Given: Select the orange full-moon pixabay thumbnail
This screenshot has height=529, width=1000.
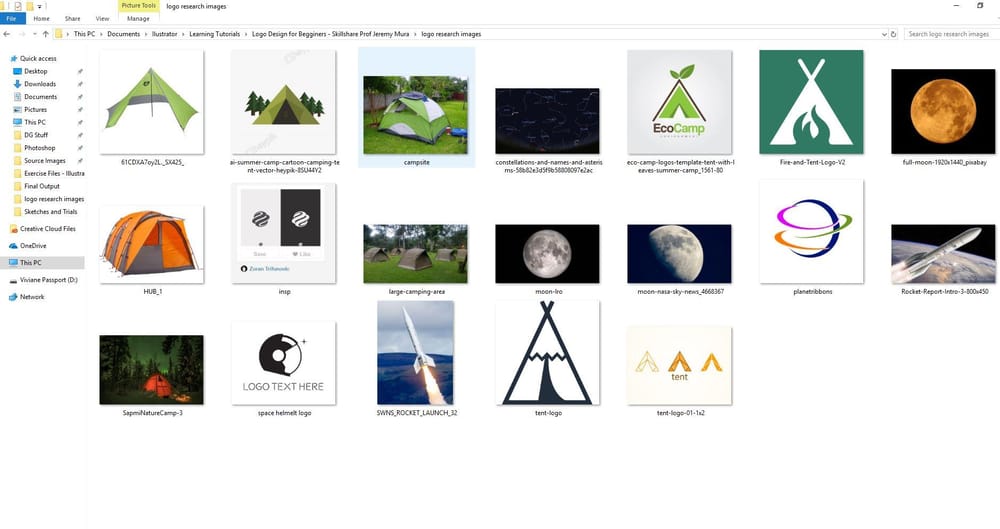Looking at the screenshot, I should point(943,112).
